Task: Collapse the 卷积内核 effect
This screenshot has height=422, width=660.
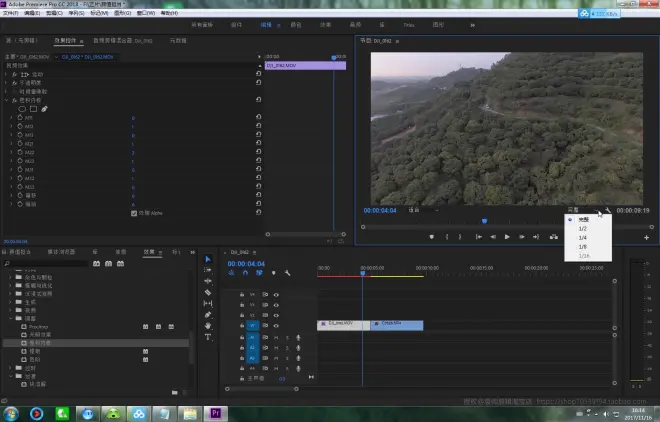Action: (6, 100)
